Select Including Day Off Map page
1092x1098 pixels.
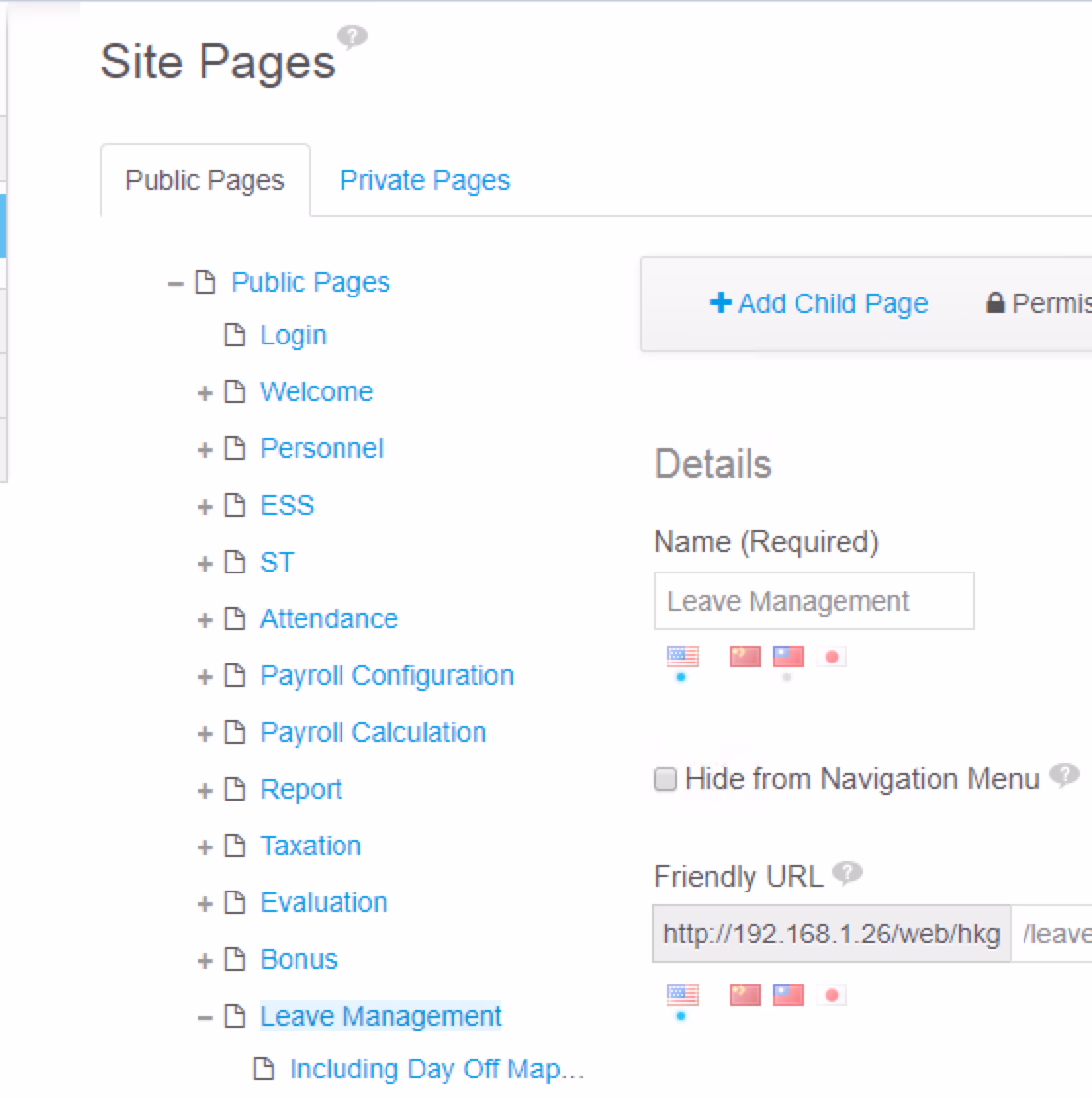(436, 1069)
